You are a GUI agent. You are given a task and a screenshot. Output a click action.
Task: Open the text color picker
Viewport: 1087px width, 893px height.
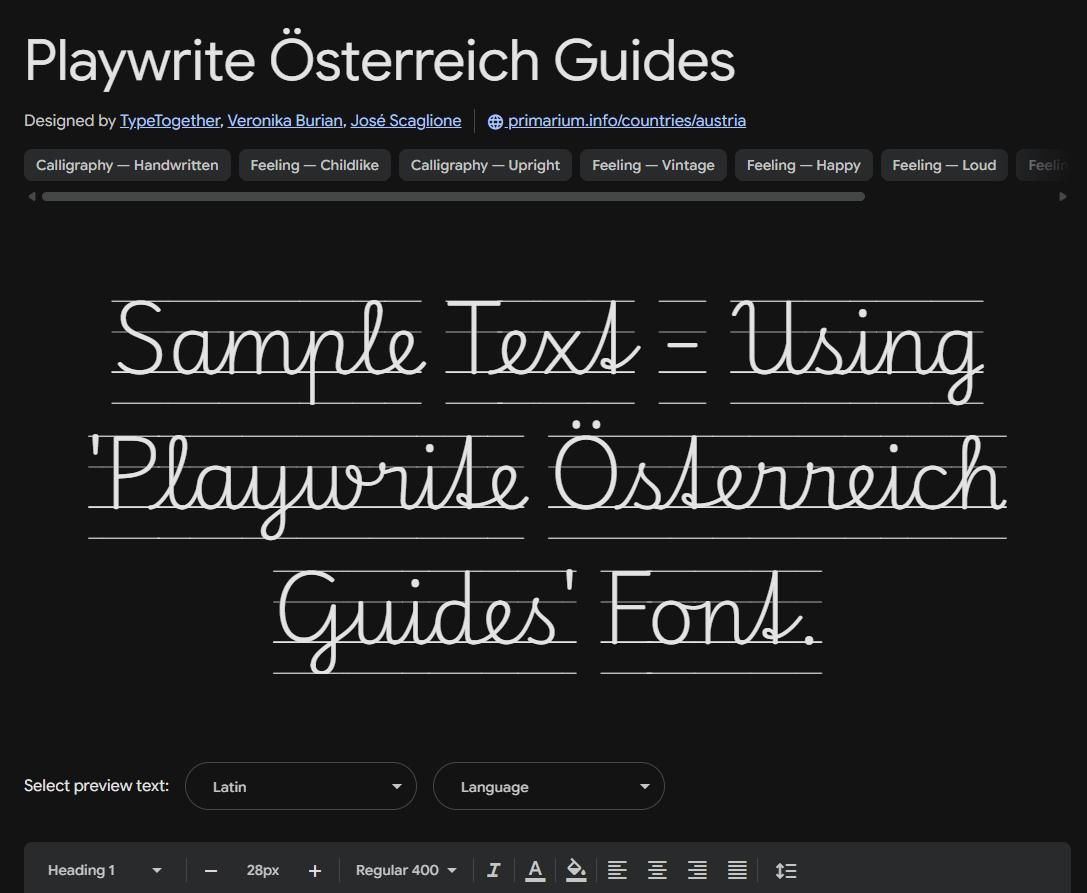(x=534, y=870)
